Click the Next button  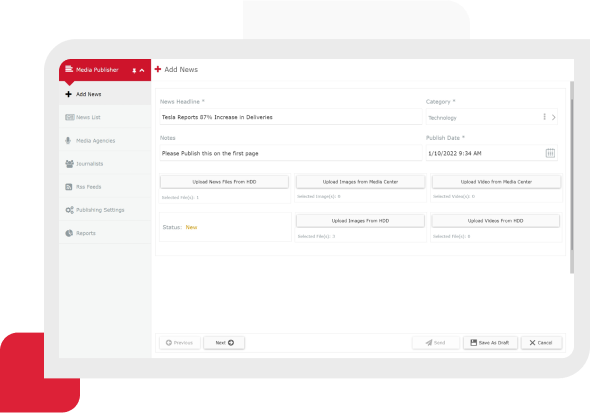pos(224,343)
